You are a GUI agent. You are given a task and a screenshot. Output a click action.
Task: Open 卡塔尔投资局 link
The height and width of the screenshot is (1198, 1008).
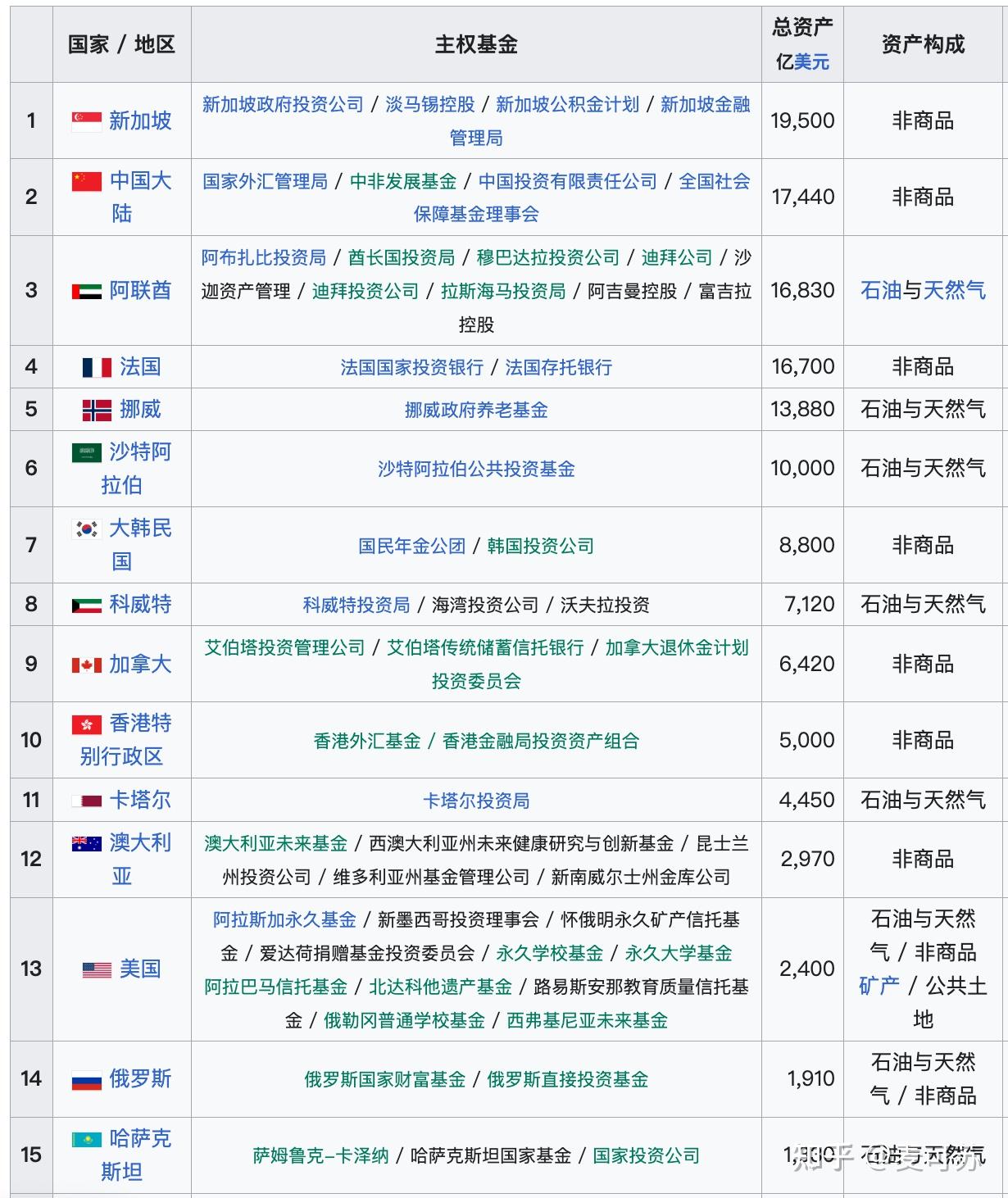tap(476, 801)
